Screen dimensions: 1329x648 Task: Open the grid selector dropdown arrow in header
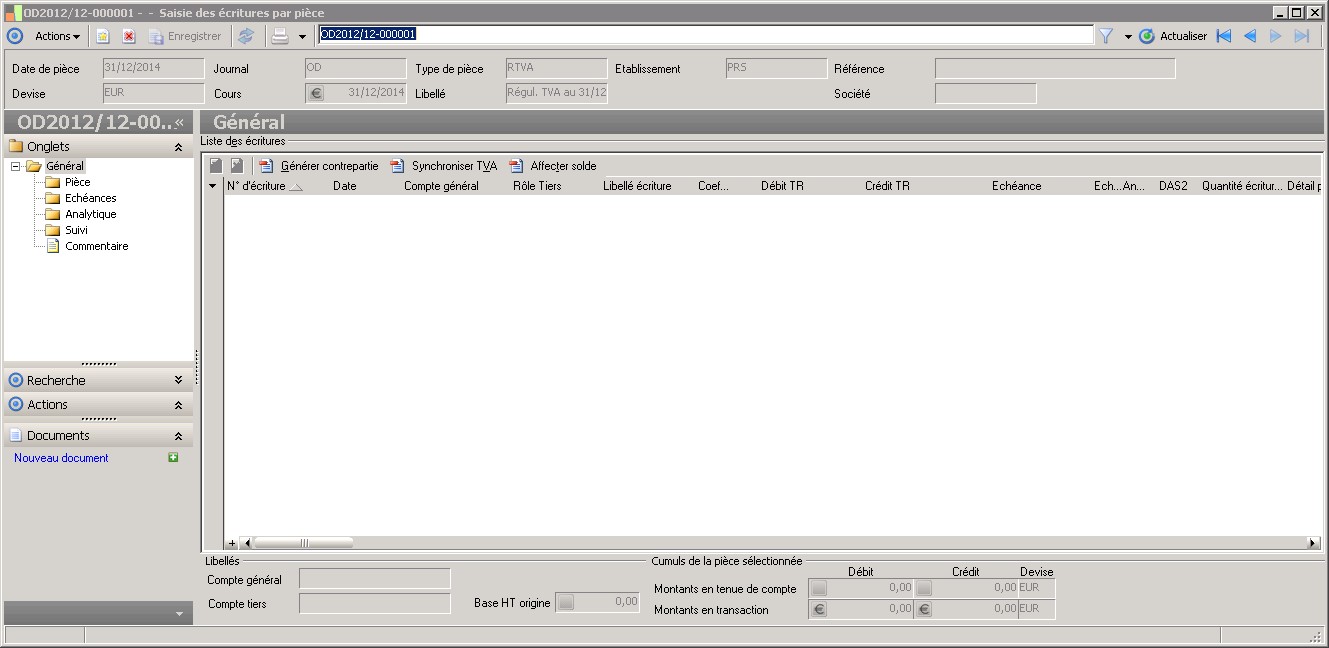coord(212,186)
